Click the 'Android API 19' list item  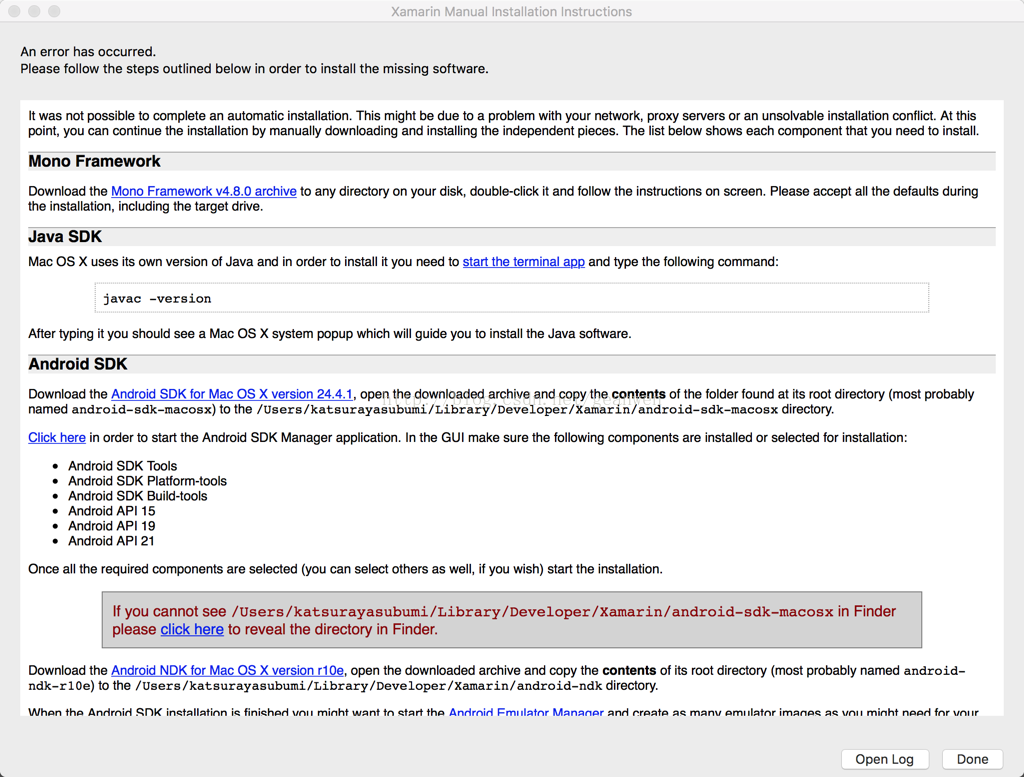pyautogui.click(x=112, y=526)
